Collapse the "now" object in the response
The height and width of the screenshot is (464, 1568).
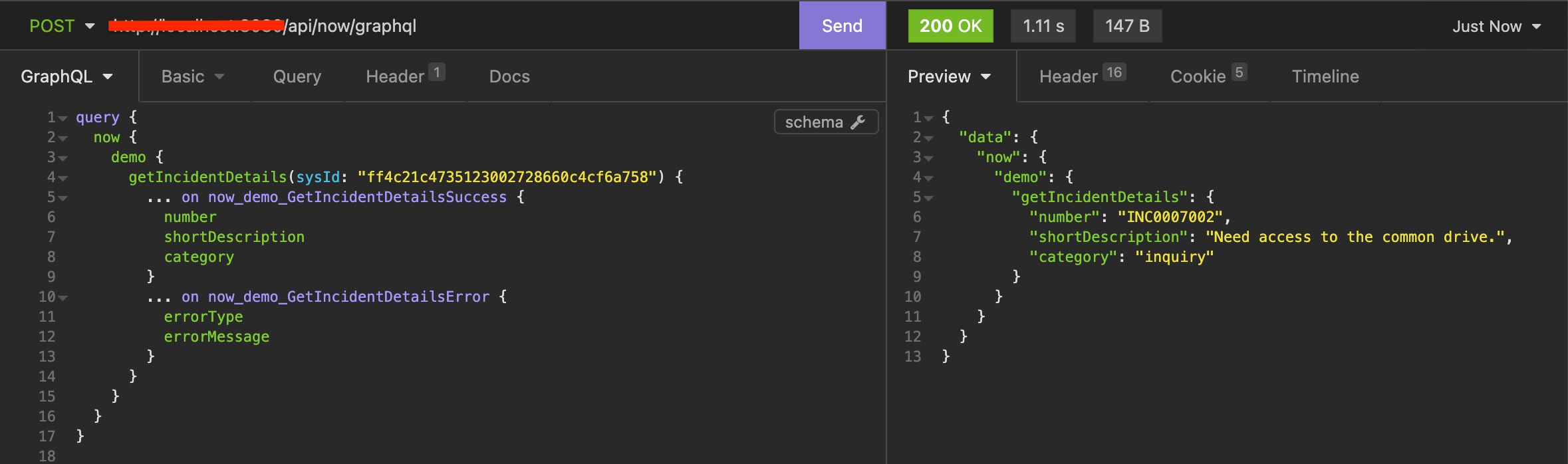[928, 158]
